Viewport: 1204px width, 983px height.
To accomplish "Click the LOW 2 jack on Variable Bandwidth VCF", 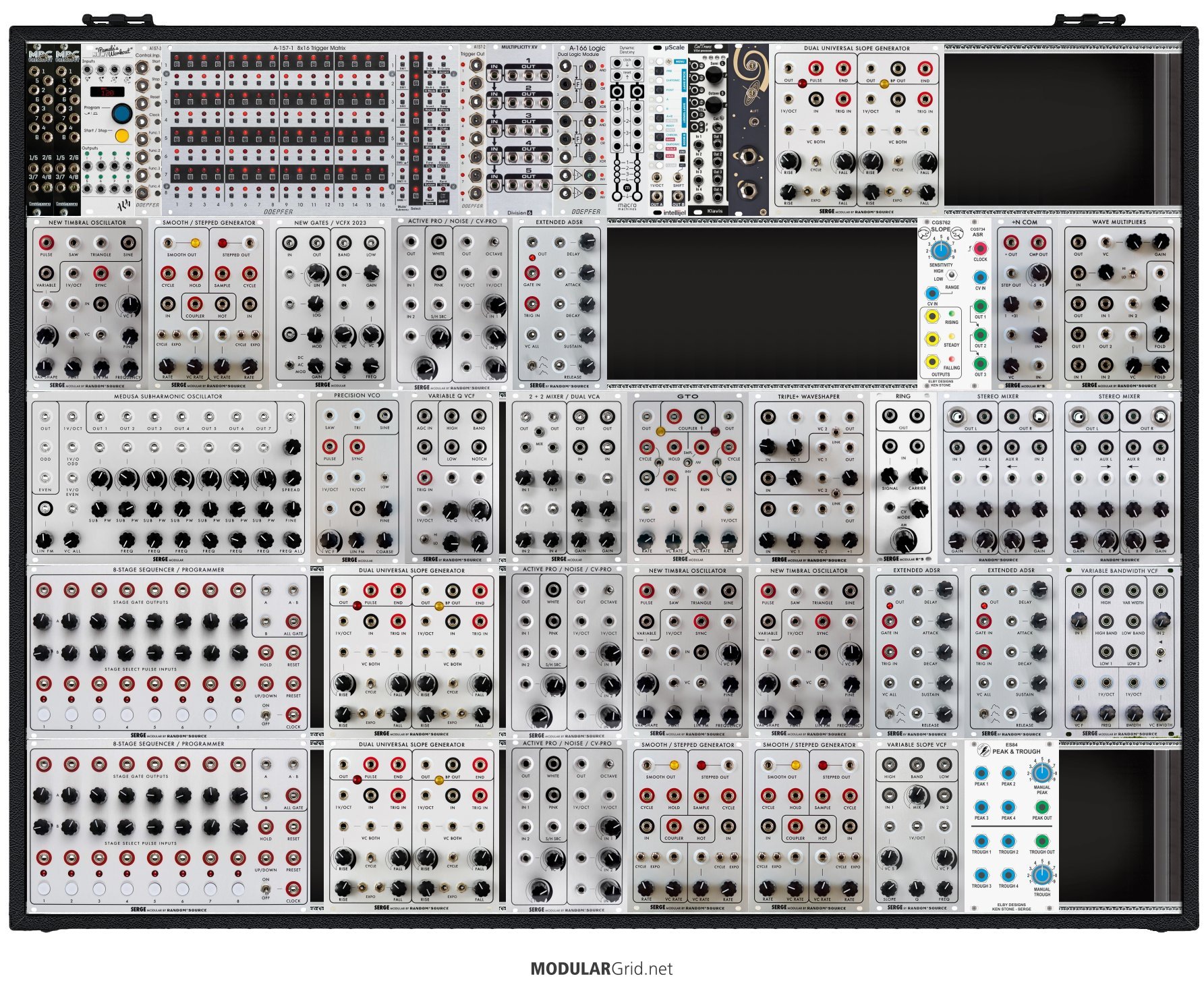I will (x=1133, y=652).
